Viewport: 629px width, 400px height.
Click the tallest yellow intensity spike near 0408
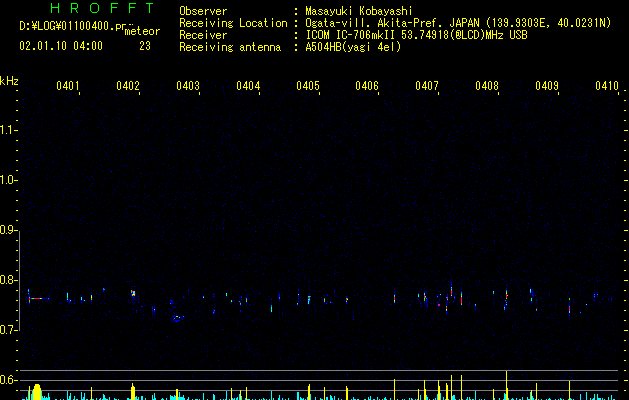point(506,385)
